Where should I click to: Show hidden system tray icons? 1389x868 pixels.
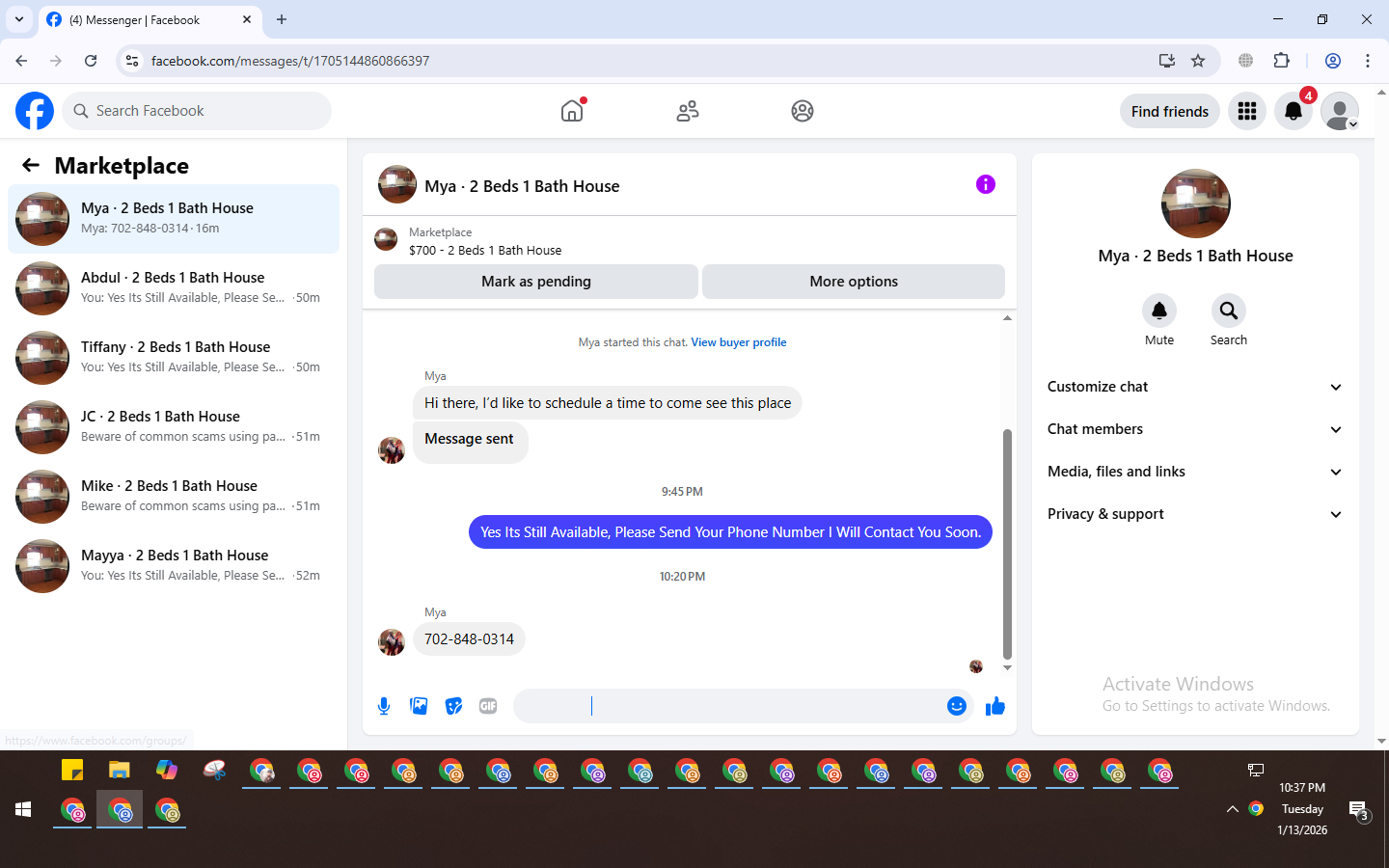tap(1232, 809)
